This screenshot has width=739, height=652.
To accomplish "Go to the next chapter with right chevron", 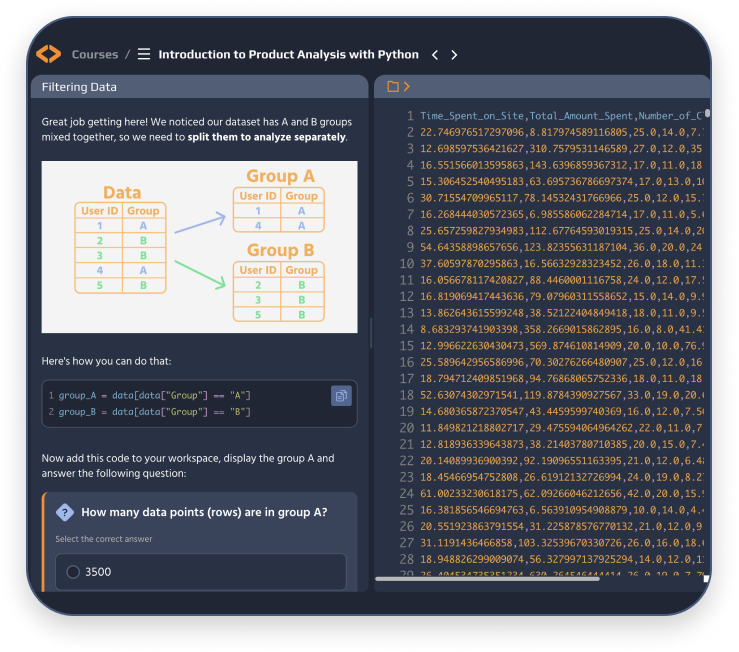I will (x=454, y=55).
